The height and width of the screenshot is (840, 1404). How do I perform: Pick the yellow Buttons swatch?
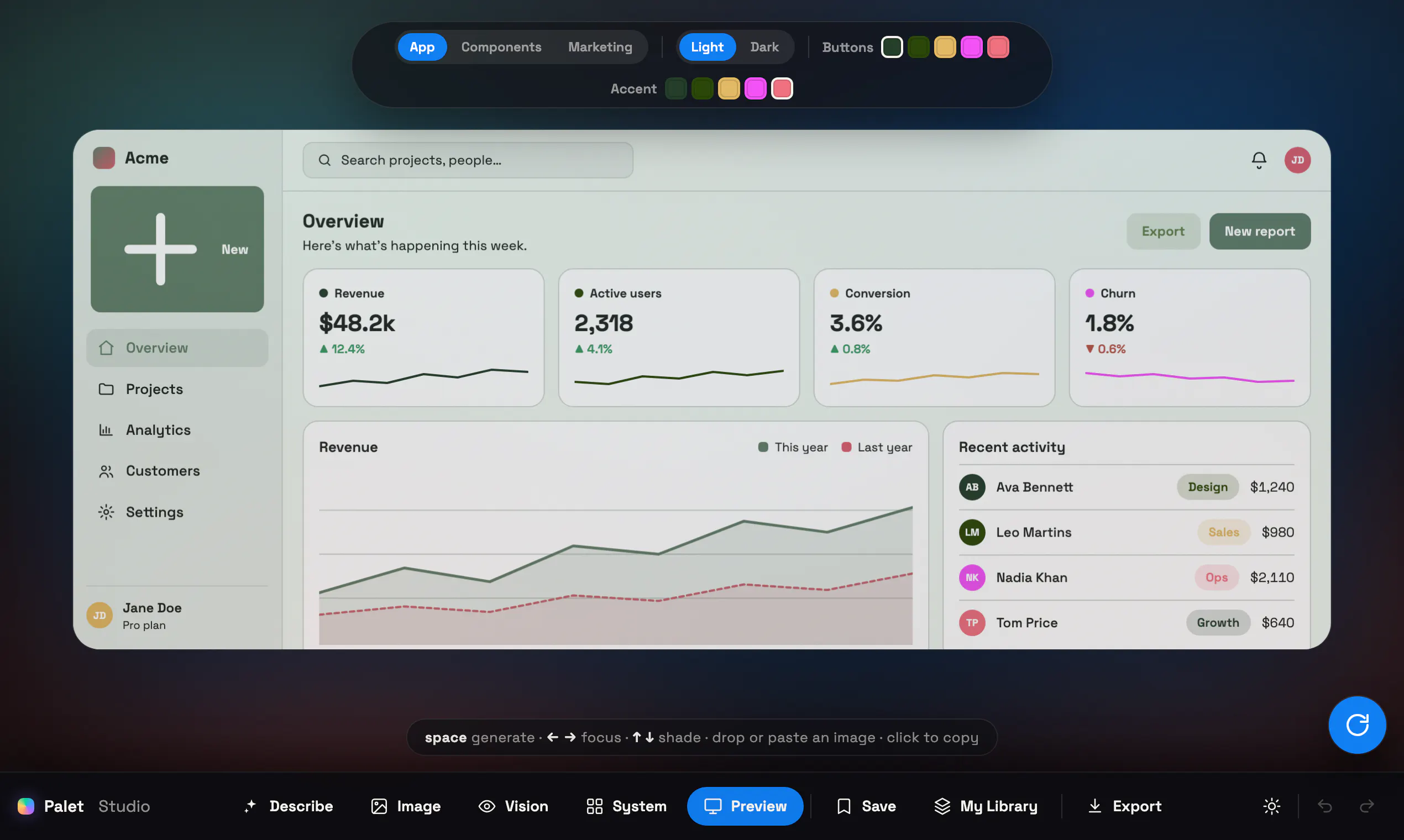[945, 47]
